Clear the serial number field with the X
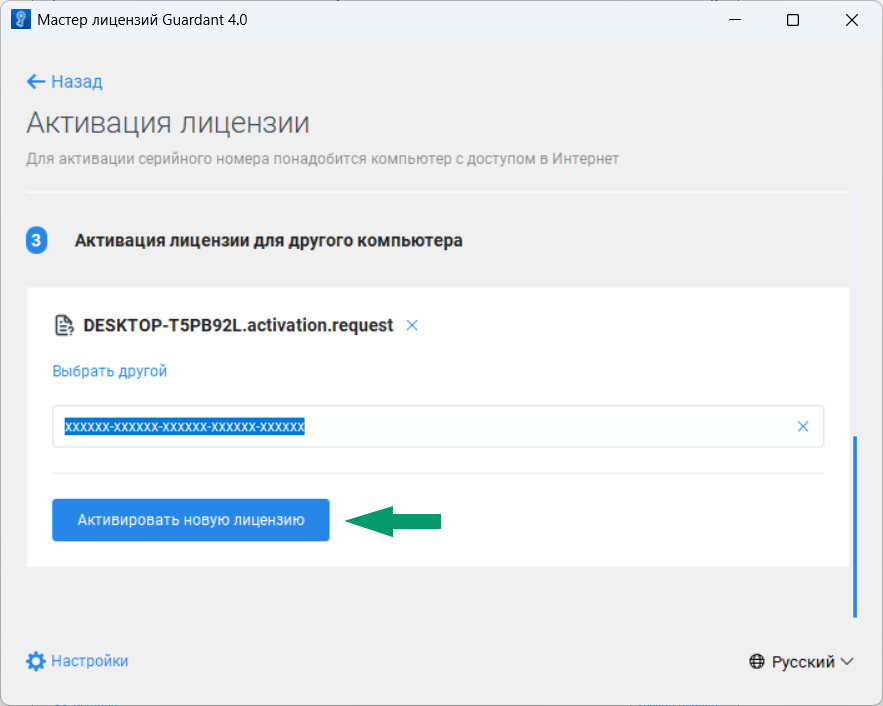 (803, 426)
